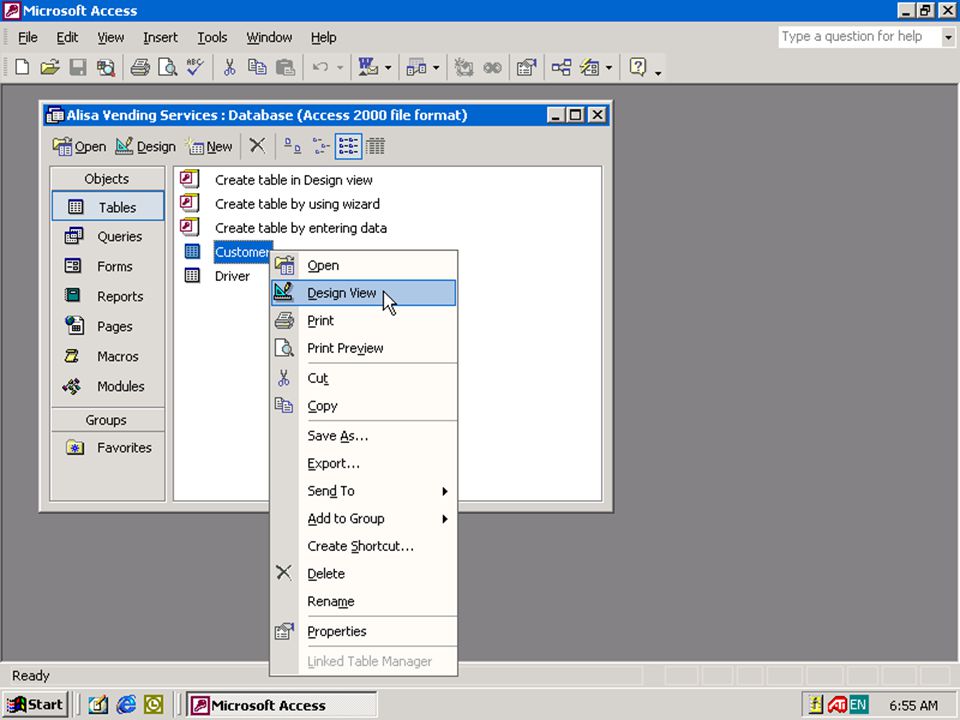Click New button in database window toolbar
The image size is (960, 720).
coord(210,146)
